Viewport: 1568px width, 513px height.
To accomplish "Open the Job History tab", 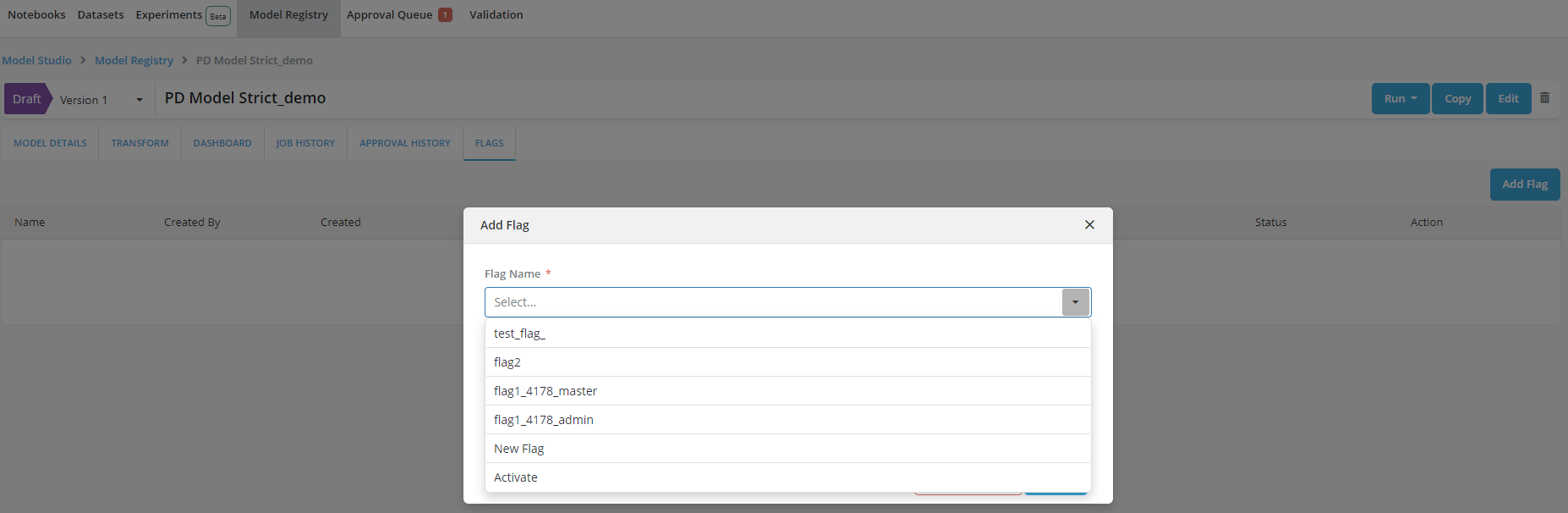I will [x=305, y=143].
